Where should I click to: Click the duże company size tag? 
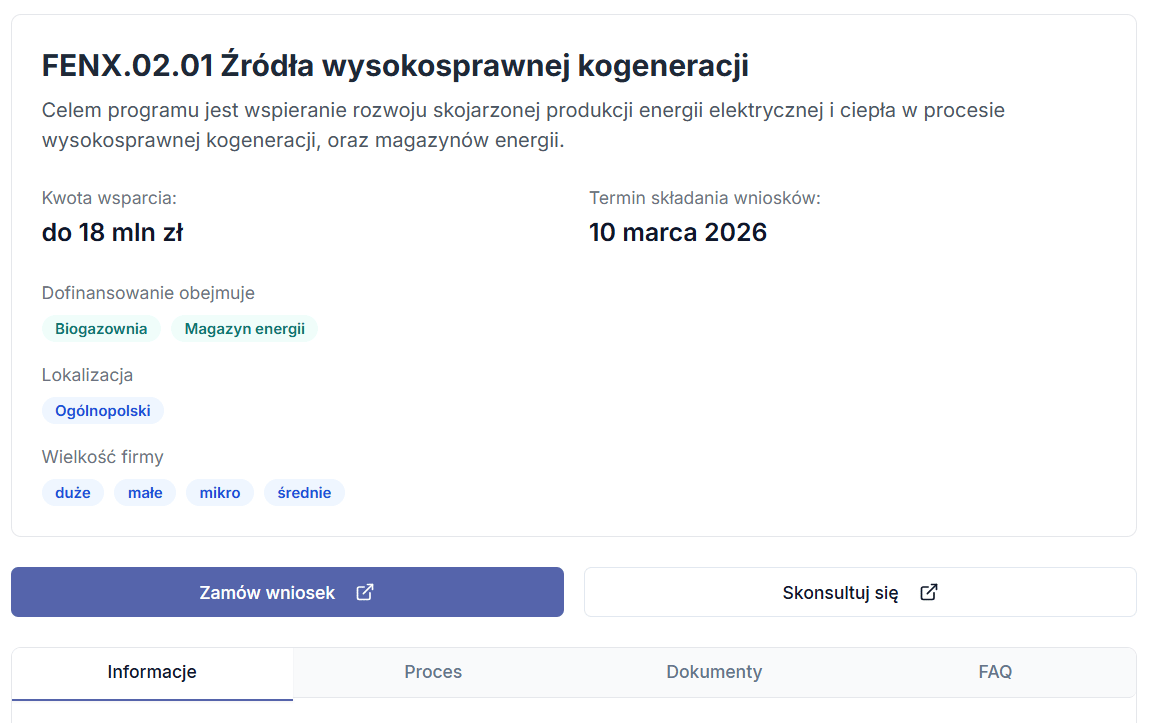coord(73,493)
